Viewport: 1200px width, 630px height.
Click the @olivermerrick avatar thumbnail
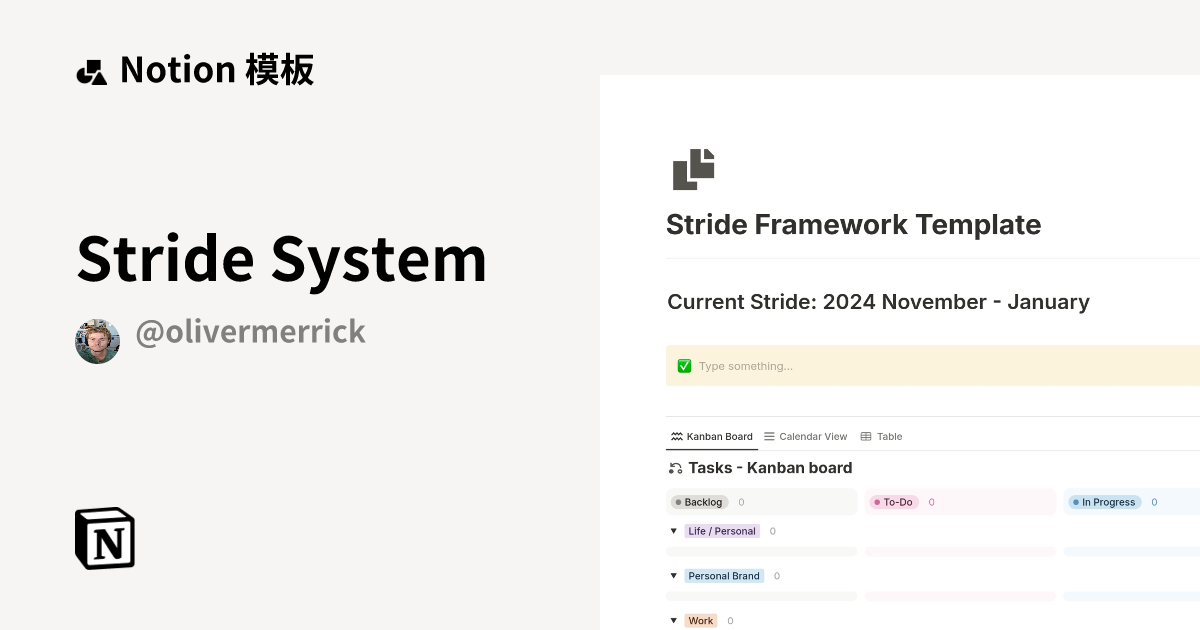97,340
